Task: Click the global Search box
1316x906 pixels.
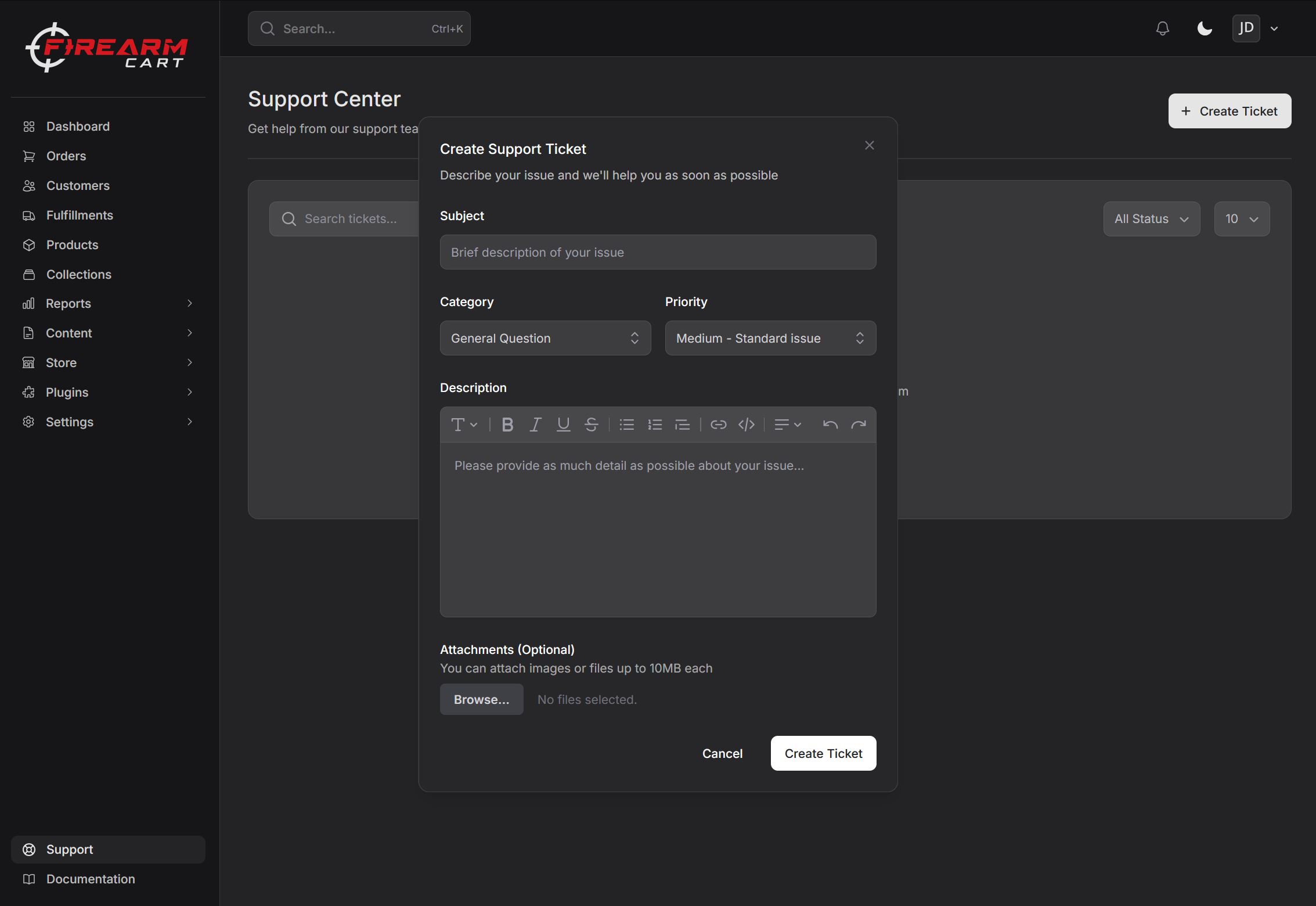Action: pyautogui.click(x=359, y=28)
